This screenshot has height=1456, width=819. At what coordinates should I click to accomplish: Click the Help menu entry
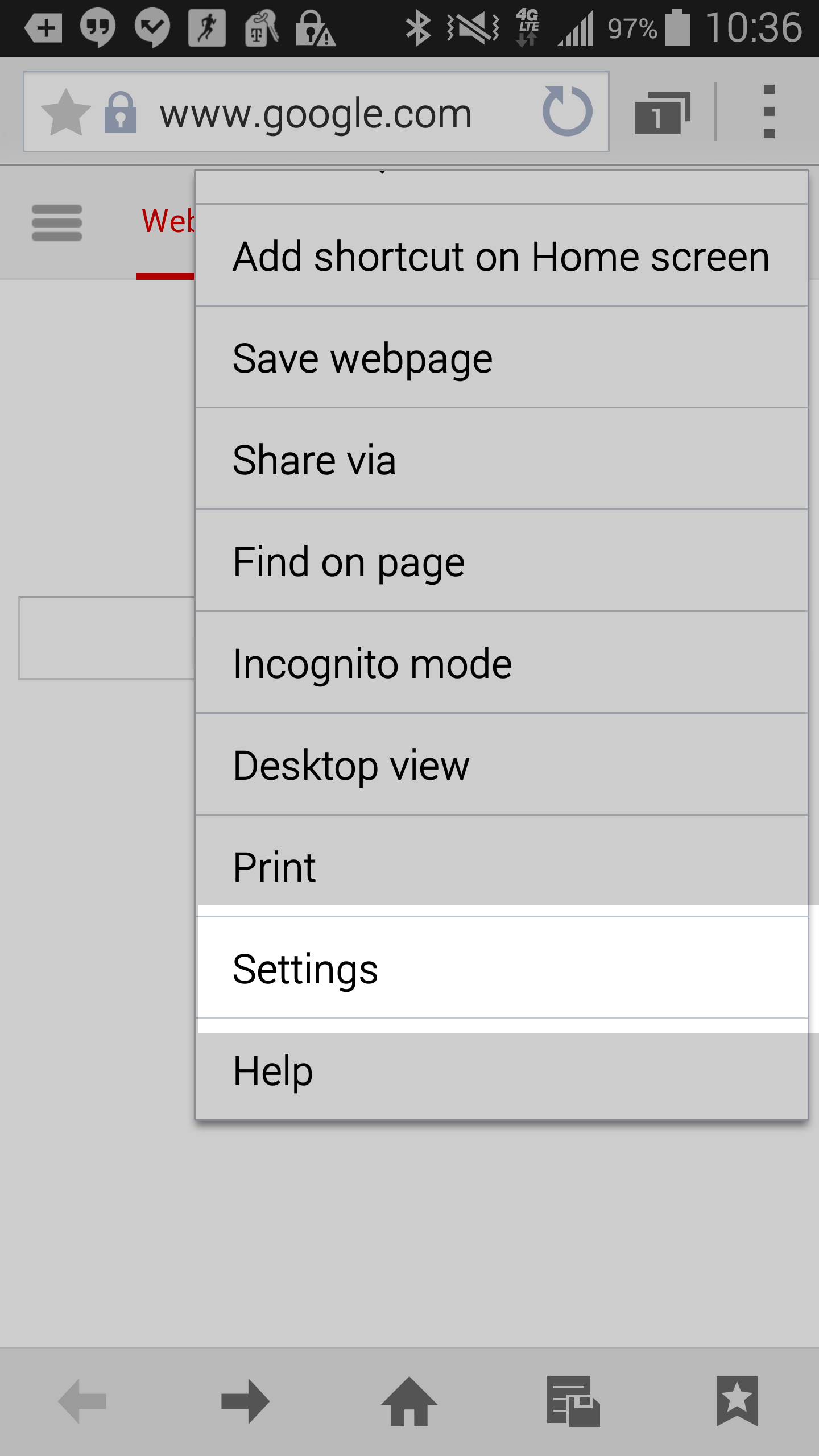[501, 1070]
